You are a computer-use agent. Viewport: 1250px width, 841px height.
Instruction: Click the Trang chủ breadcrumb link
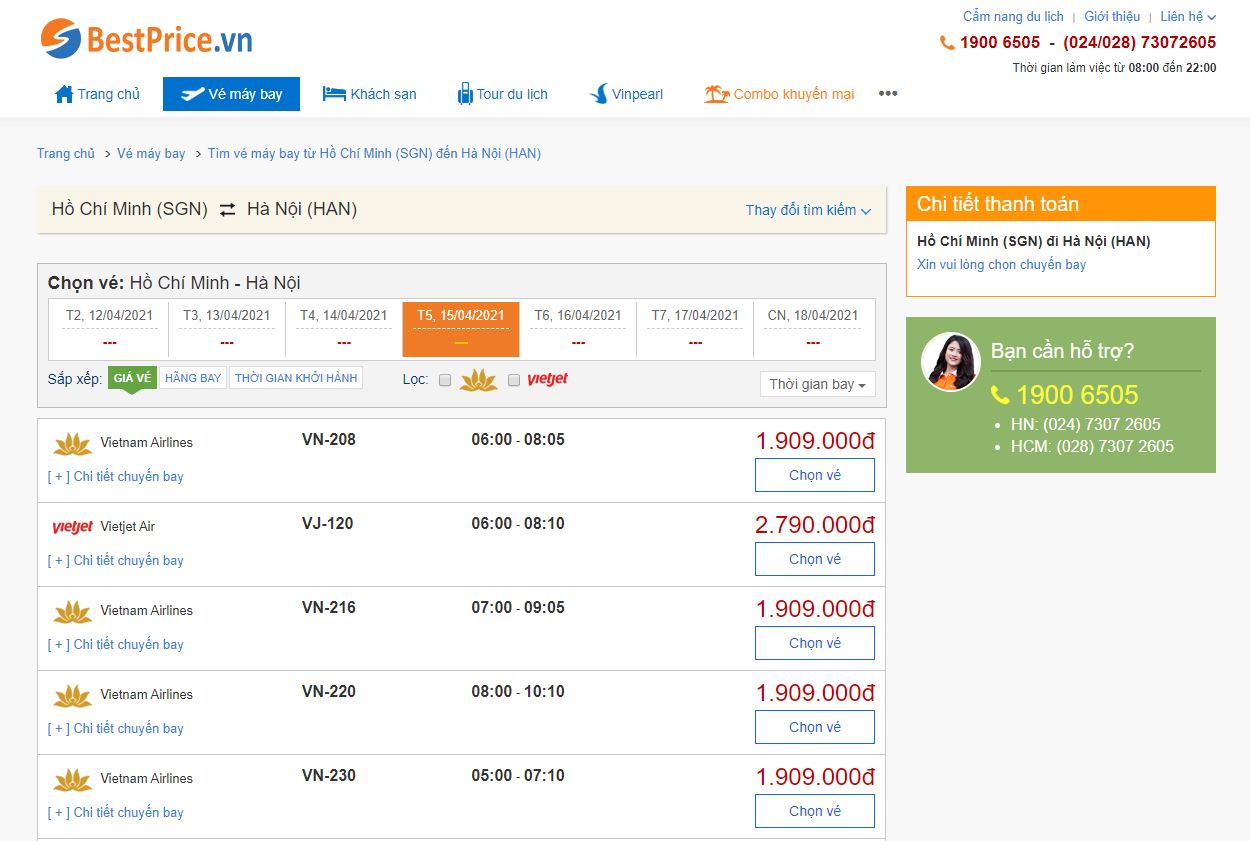click(x=66, y=154)
